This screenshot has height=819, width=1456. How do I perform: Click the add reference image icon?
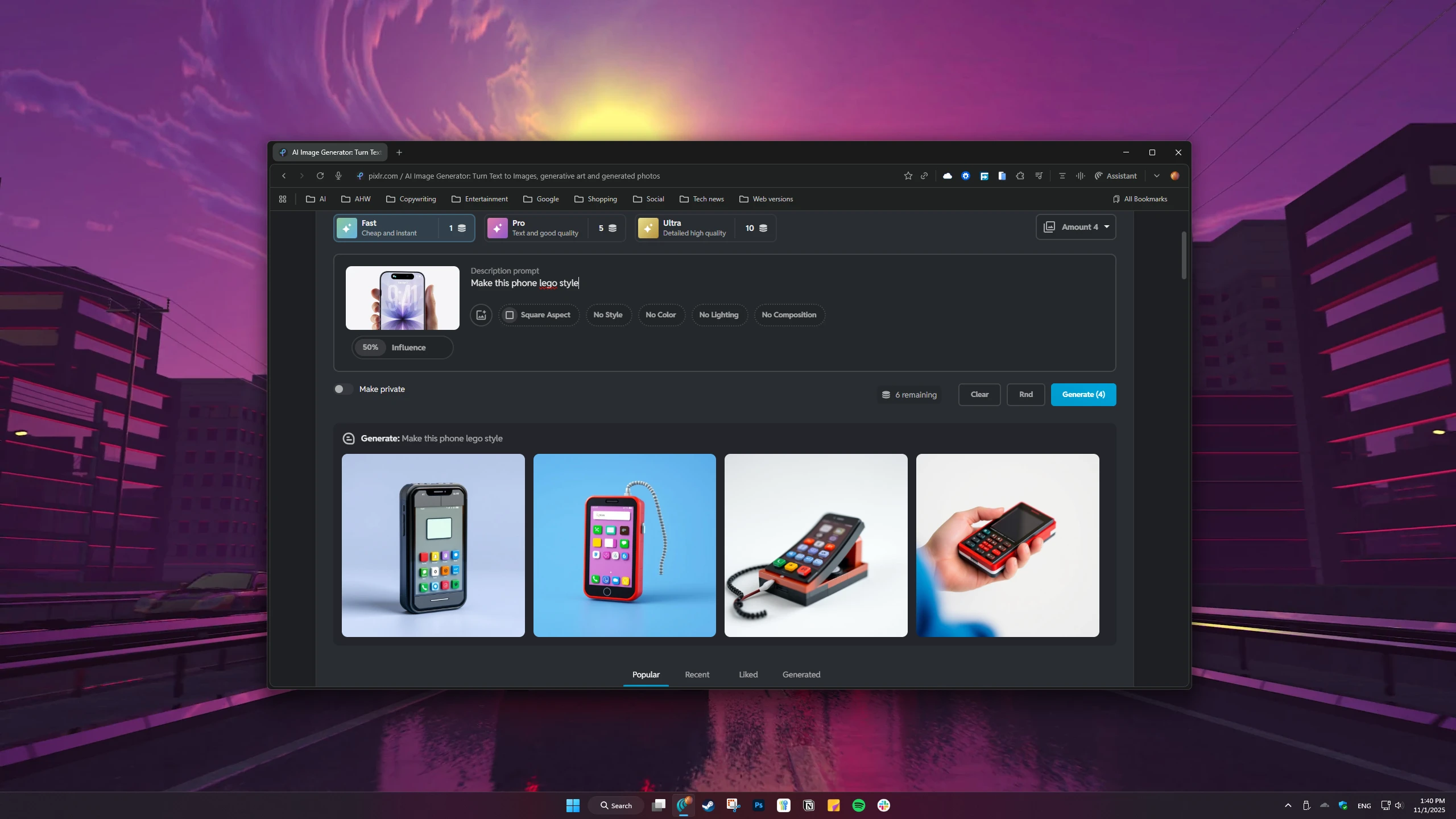click(481, 315)
